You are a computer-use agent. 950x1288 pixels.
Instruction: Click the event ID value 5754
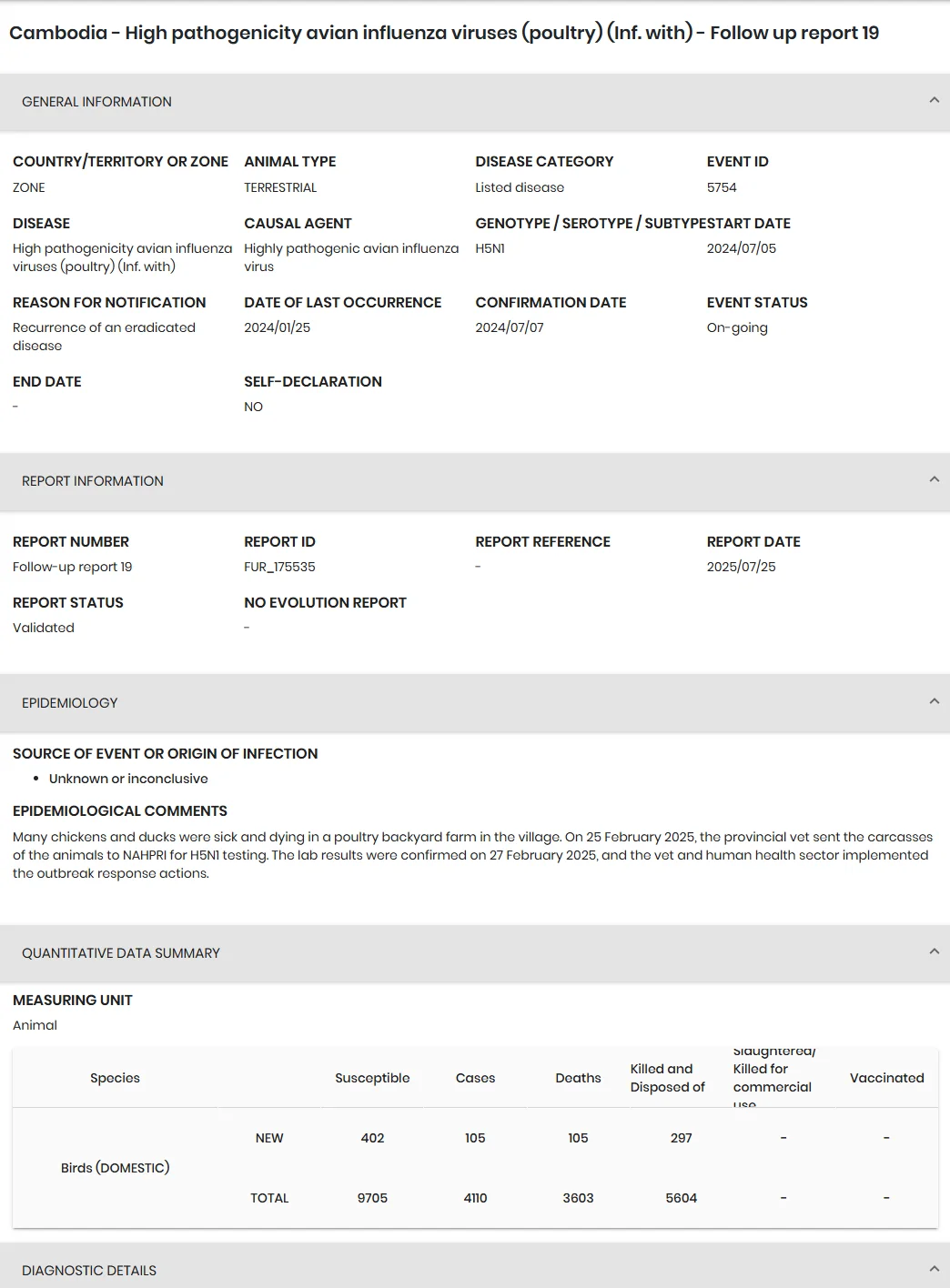pos(722,187)
